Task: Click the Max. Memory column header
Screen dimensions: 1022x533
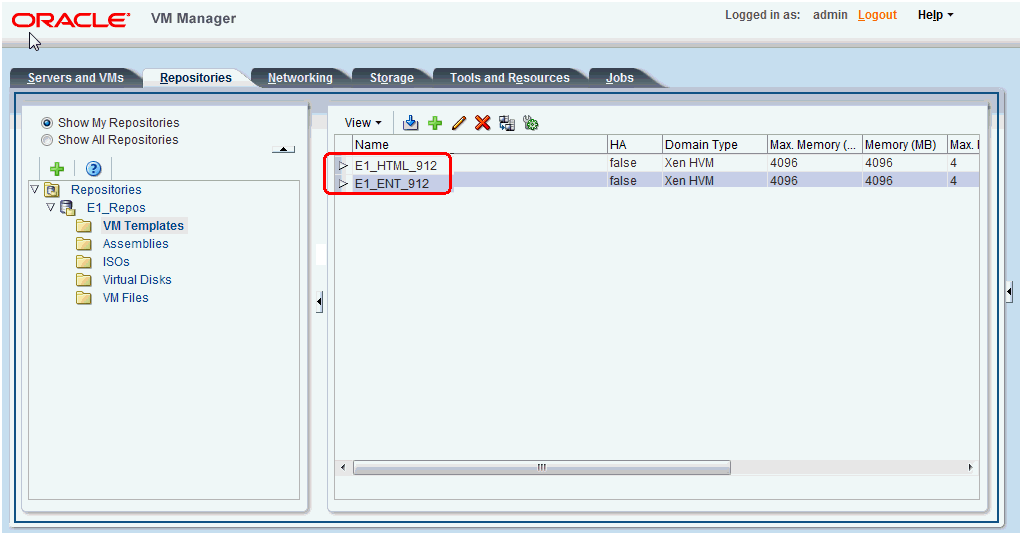Action: coord(815,145)
